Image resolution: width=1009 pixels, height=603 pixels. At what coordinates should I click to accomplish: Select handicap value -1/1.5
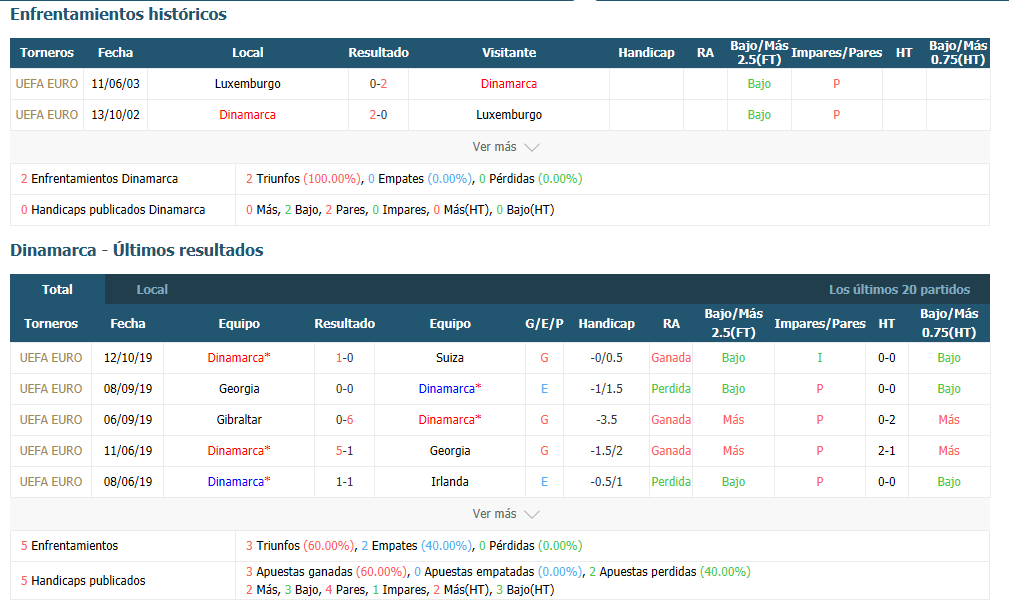[606, 389]
